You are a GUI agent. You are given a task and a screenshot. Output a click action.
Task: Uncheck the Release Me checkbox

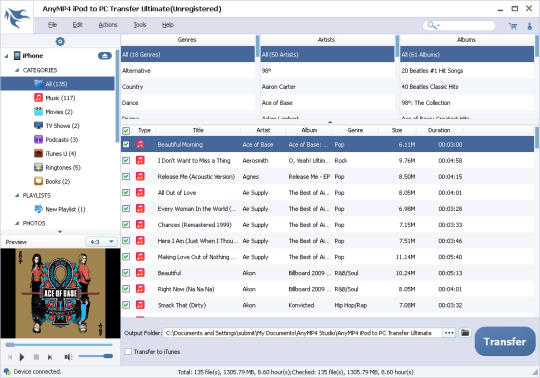126,176
